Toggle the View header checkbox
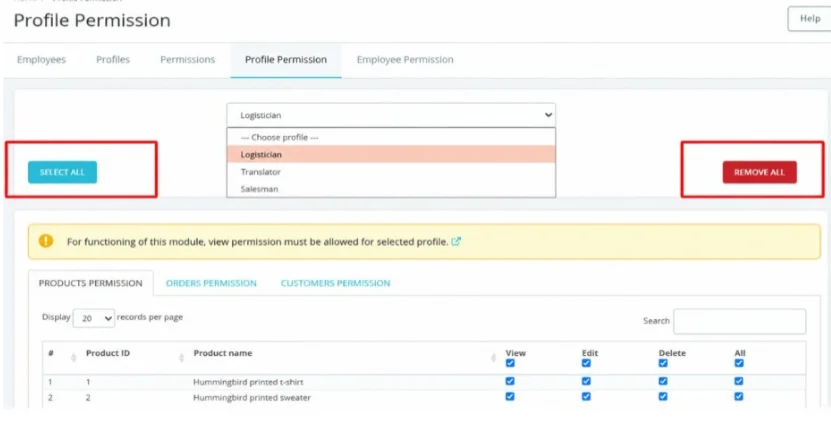Image resolution: width=831 pixels, height=425 pixels. [510, 363]
